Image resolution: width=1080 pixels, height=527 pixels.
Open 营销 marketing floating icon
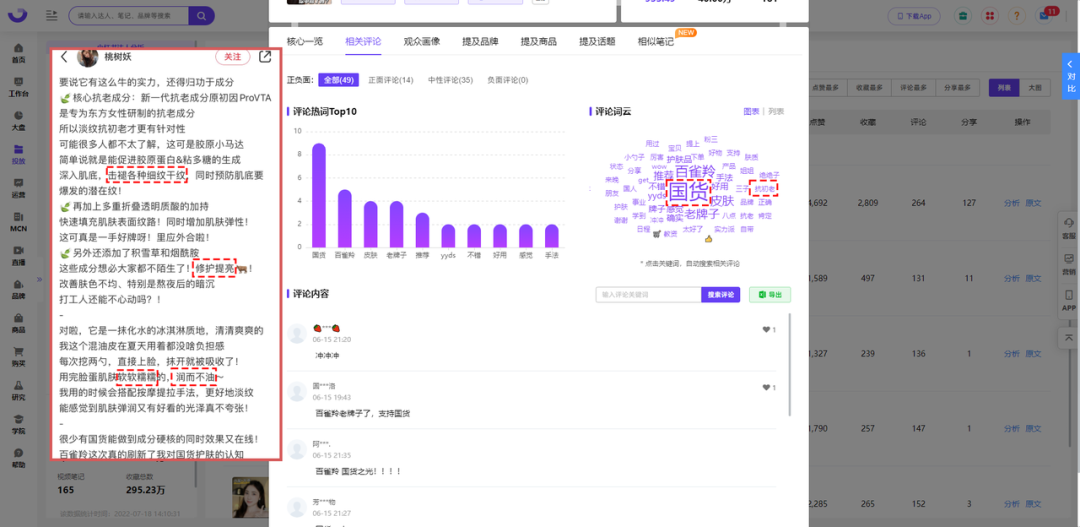click(x=1069, y=264)
